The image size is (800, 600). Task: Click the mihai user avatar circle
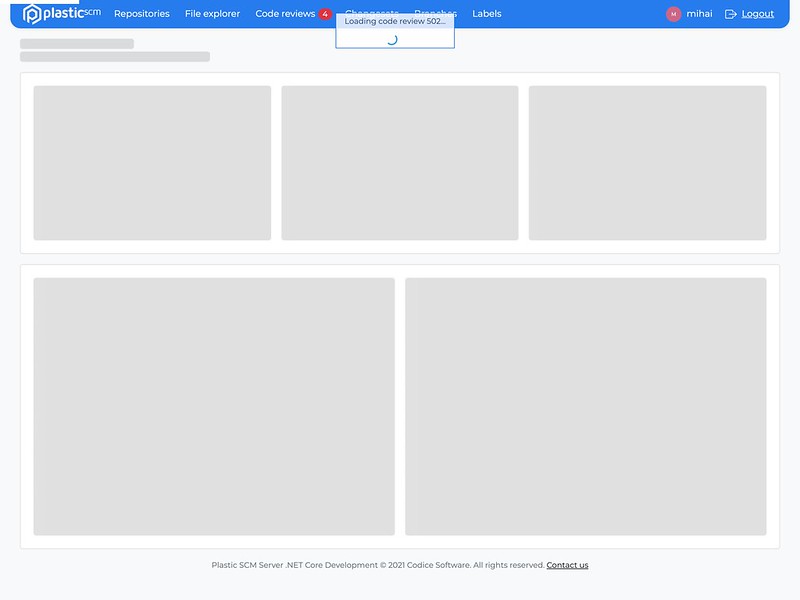click(x=676, y=13)
